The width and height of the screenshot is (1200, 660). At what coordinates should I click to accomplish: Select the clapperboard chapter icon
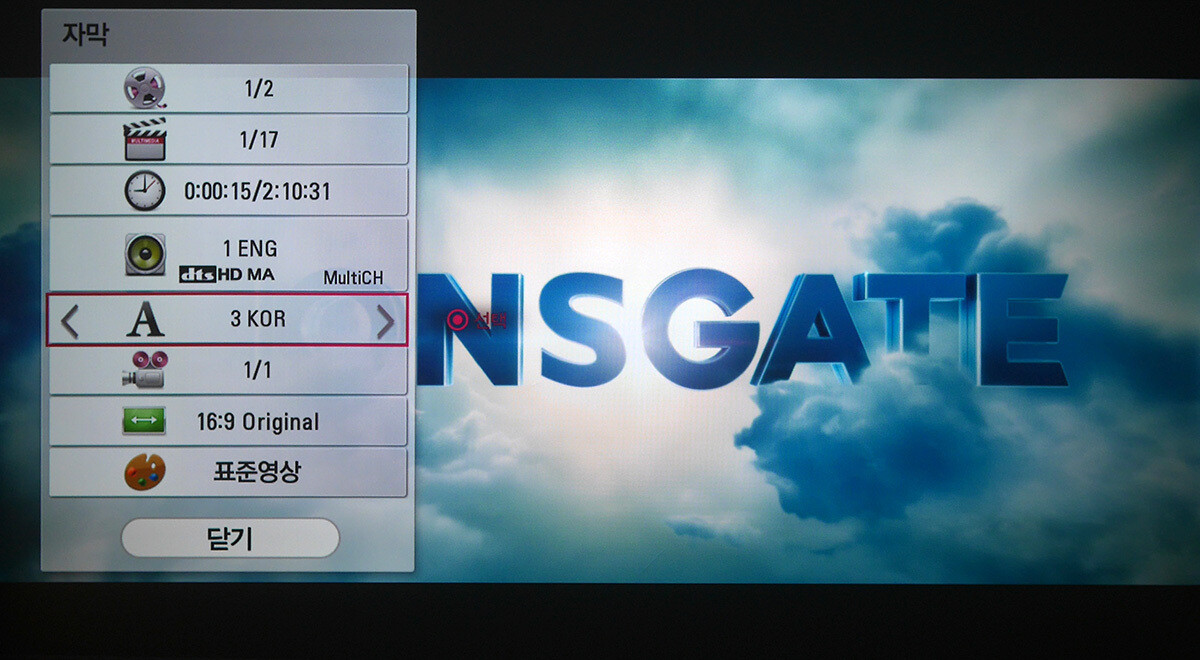click(145, 140)
